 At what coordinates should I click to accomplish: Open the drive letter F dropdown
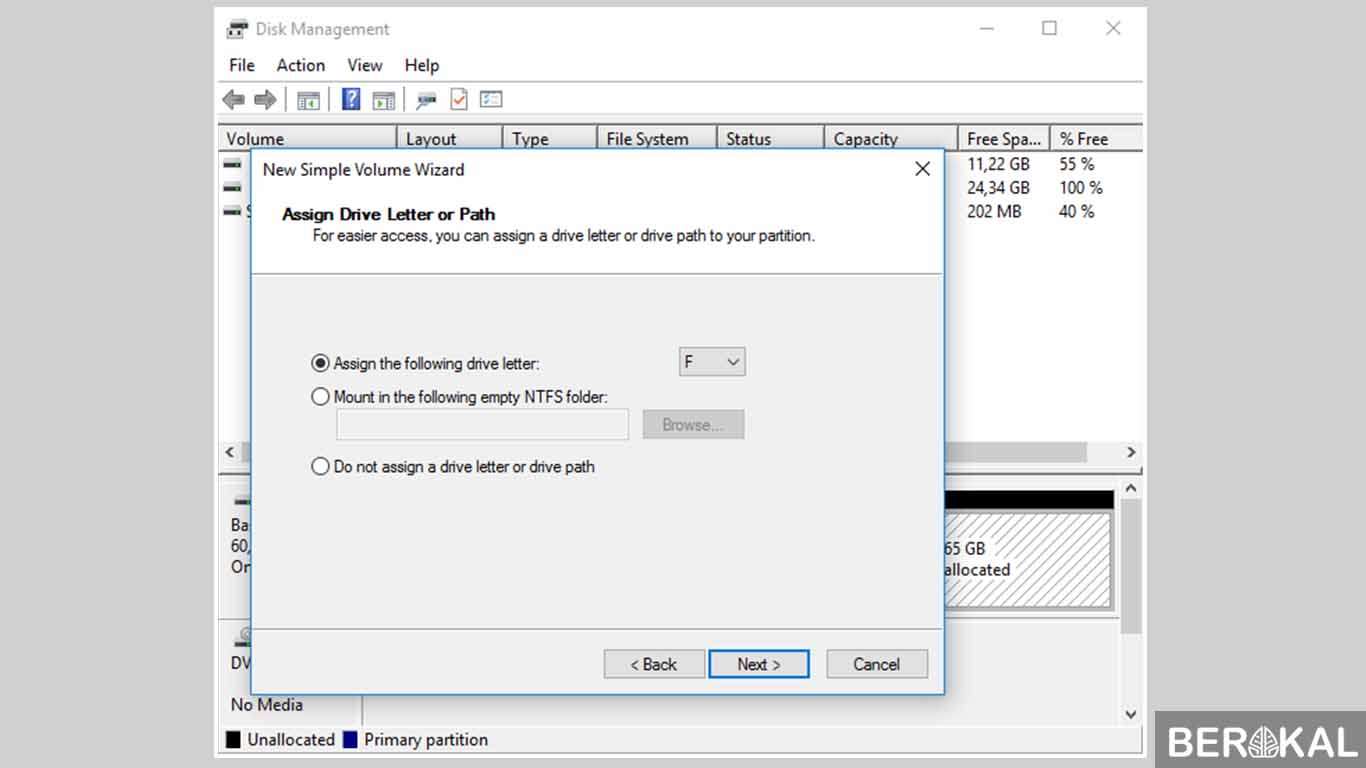712,362
